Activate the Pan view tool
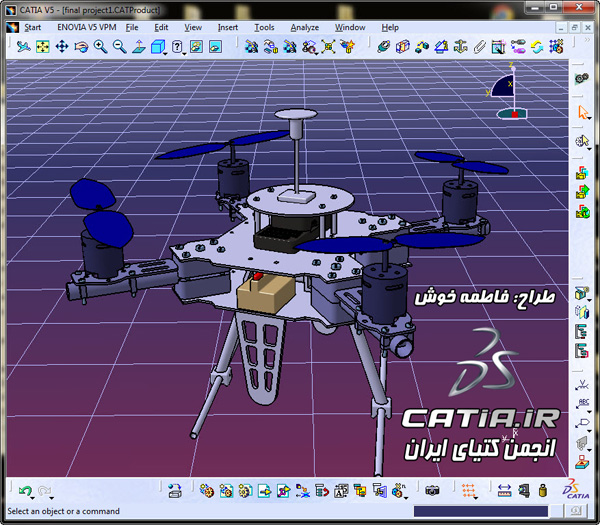Image resolution: width=600 pixels, height=525 pixels. pos(63,46)
